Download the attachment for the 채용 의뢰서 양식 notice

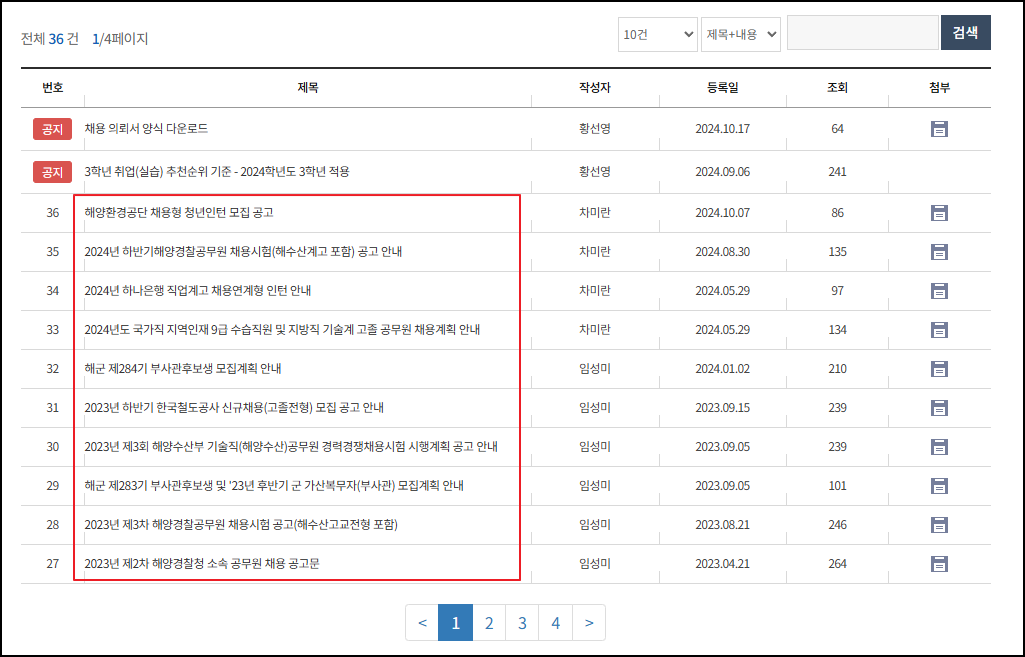point(938,128)
